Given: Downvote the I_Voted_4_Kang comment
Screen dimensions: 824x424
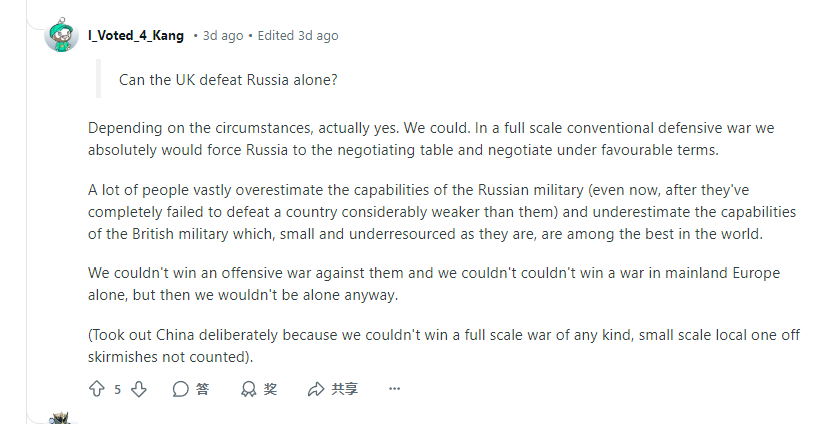Looking at the screenshot, I should (x=139, y=389).
